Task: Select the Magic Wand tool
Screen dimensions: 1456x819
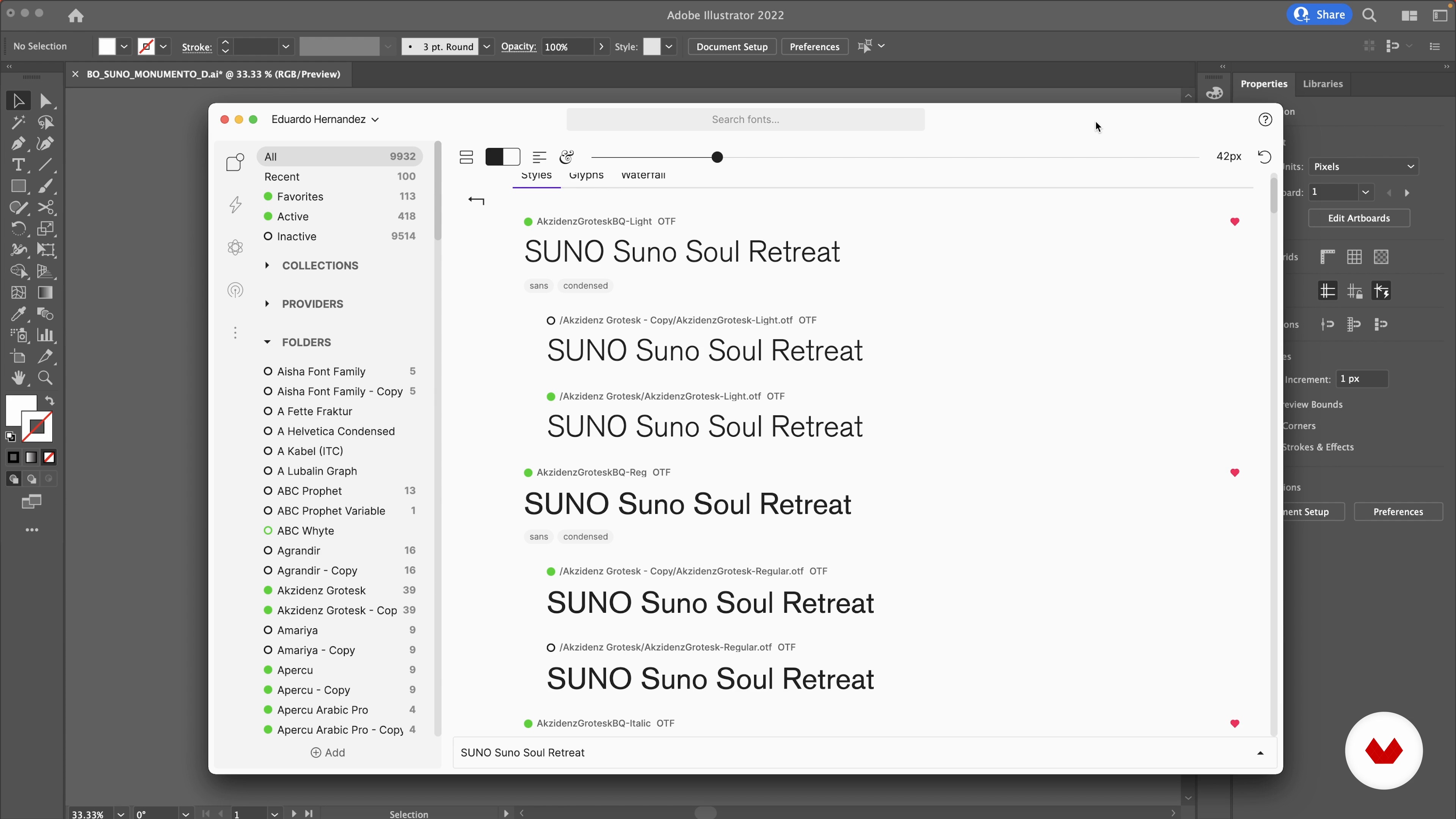Action: [x=18, y=122]
